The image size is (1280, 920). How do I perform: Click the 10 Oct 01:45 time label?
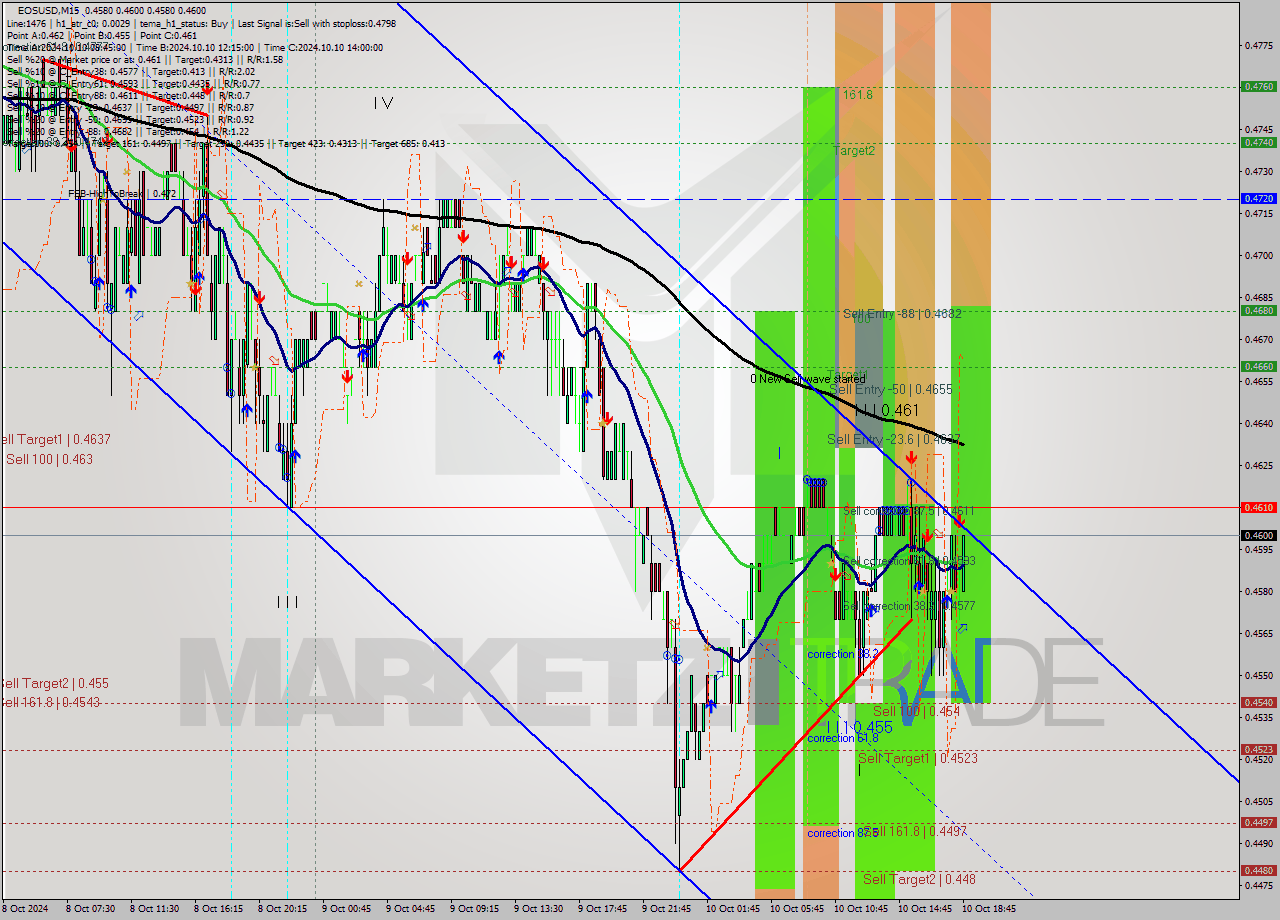(734, 909)
